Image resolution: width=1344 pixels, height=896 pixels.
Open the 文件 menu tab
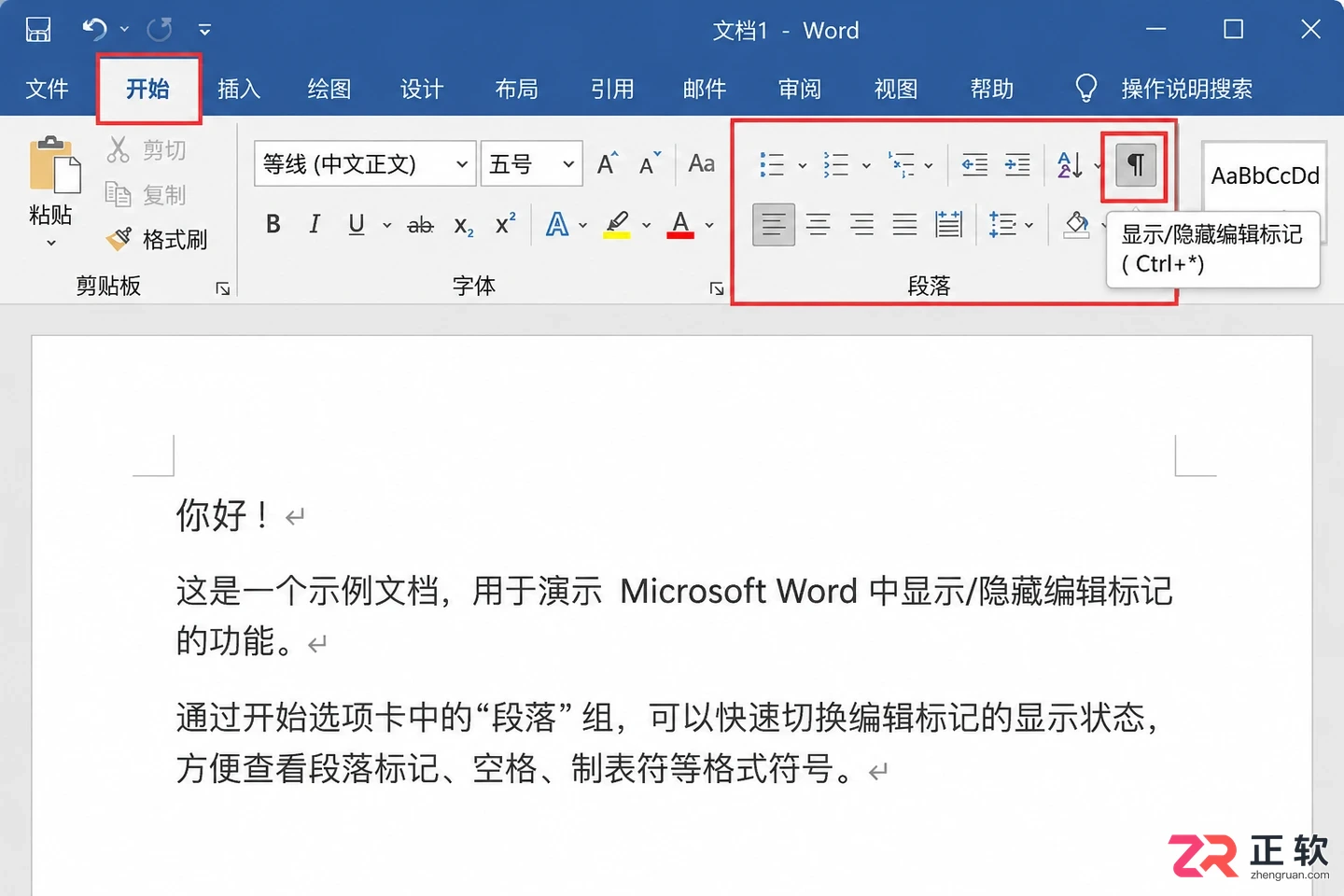pyautogui.click(x=47, y=89)
